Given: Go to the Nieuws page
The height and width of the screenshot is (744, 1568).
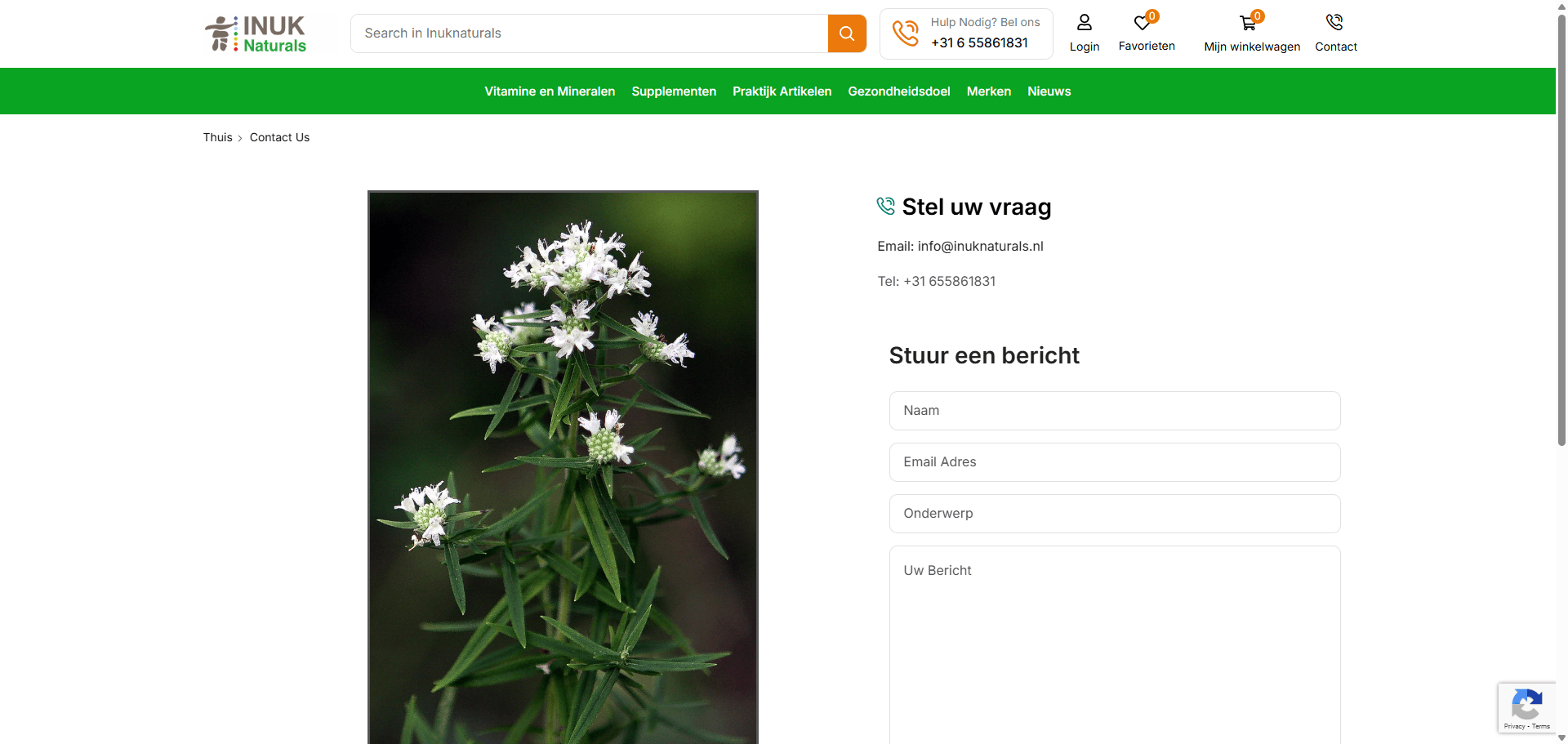Looking at the screenshot, I should 1049,91.
